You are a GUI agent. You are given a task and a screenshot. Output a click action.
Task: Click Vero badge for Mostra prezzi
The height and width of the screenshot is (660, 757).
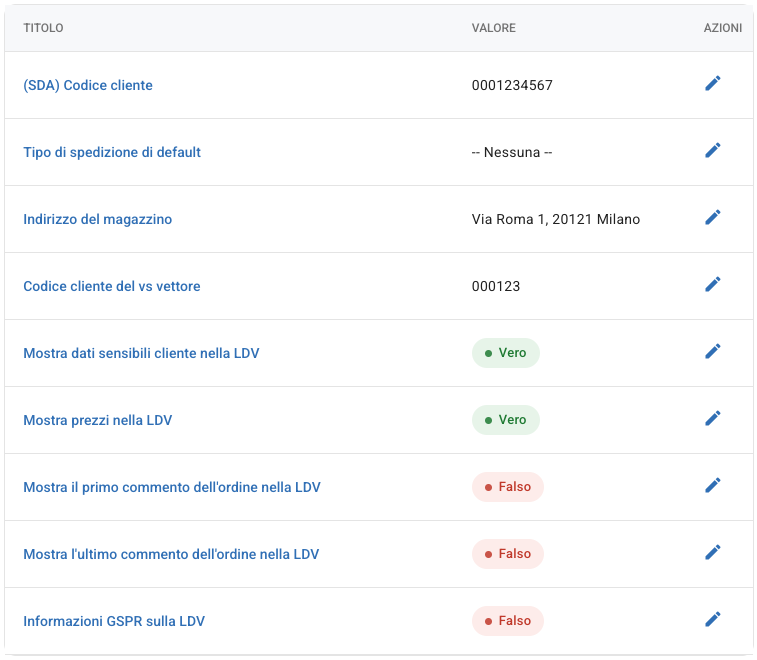(505, 420)
